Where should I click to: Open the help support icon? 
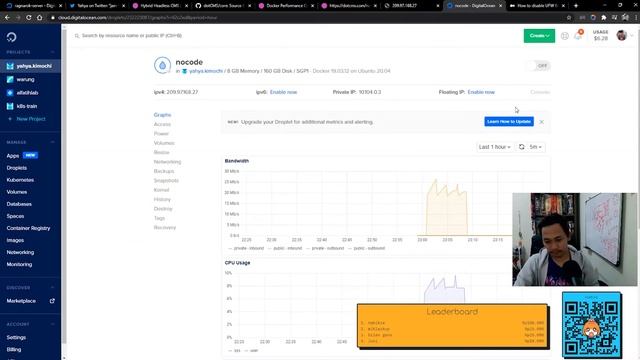(x=564, y=36)
